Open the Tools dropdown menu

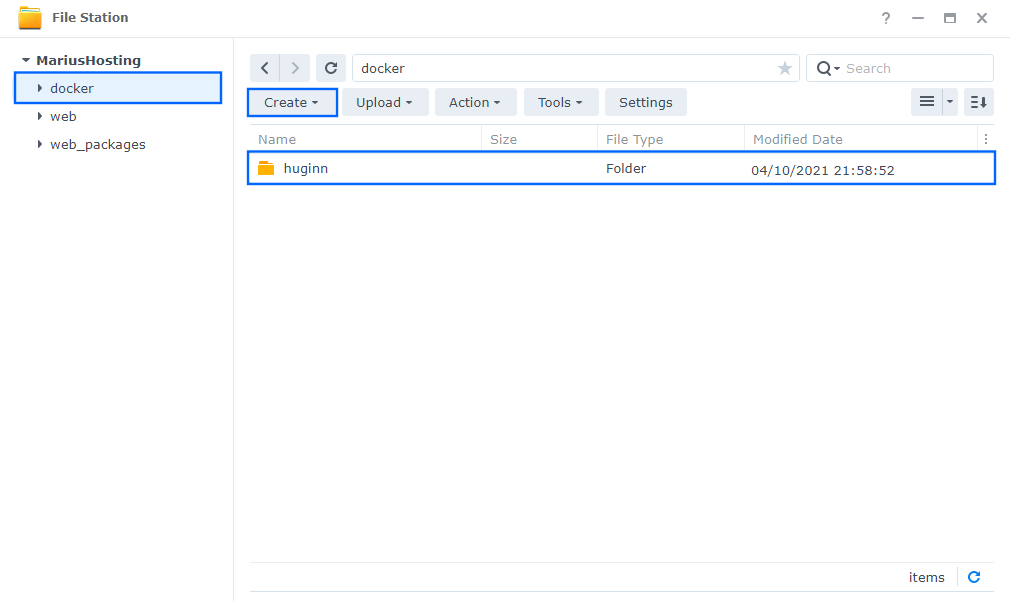point(560,102)
